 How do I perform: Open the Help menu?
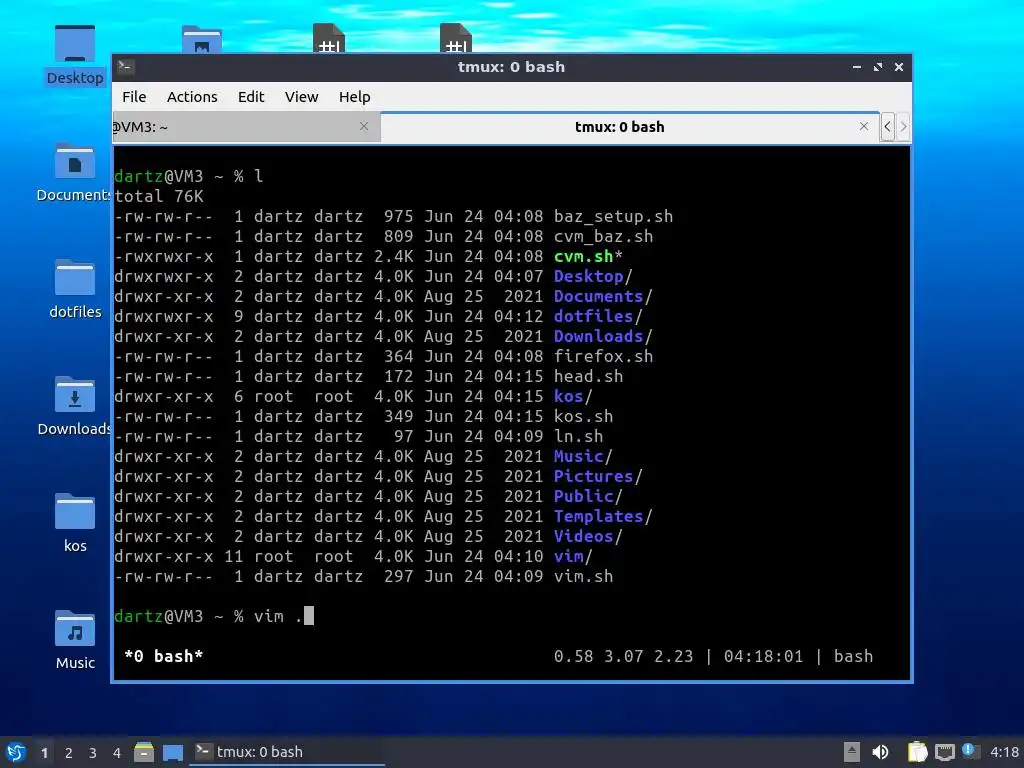tap(355, 97)
